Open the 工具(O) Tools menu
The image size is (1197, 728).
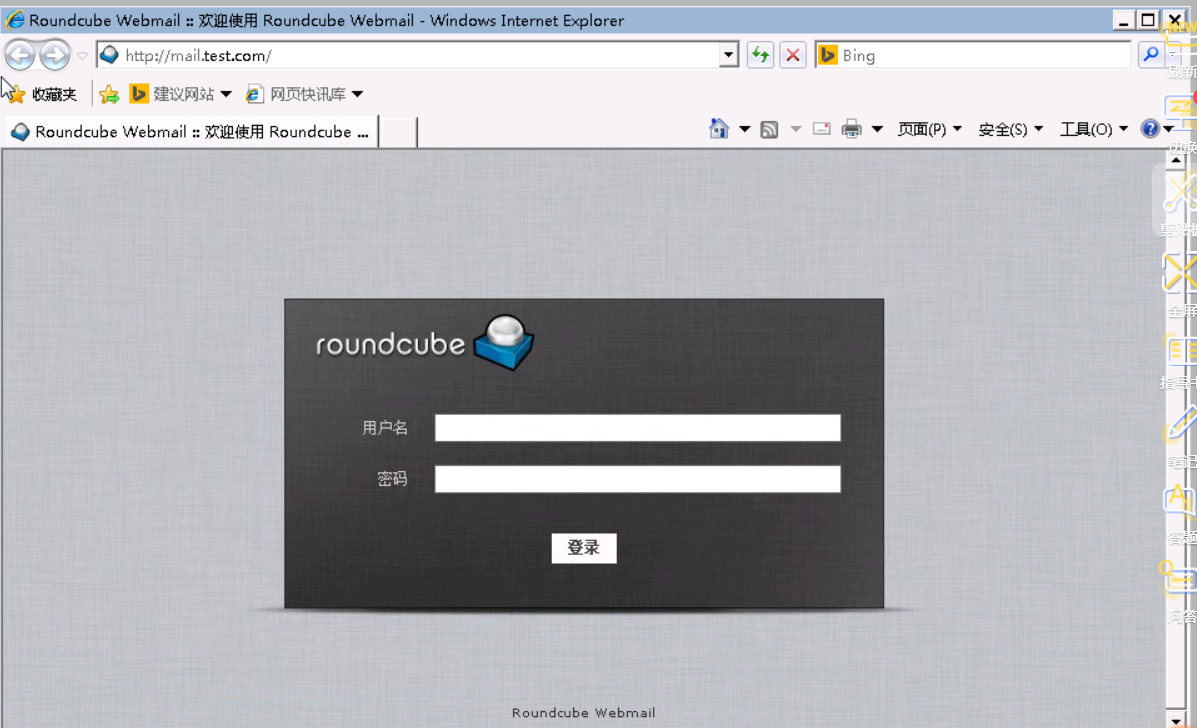tap(1093, 129)
